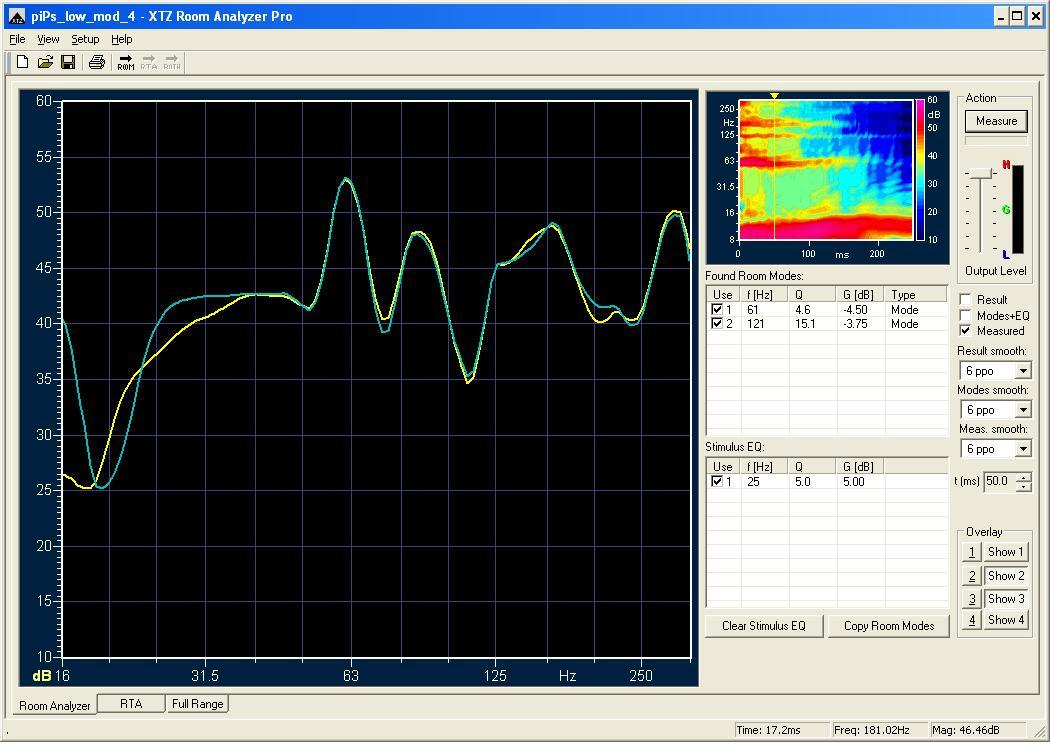Select the Room Analyzer tab
1050x755 pixels.
point(55,705)
